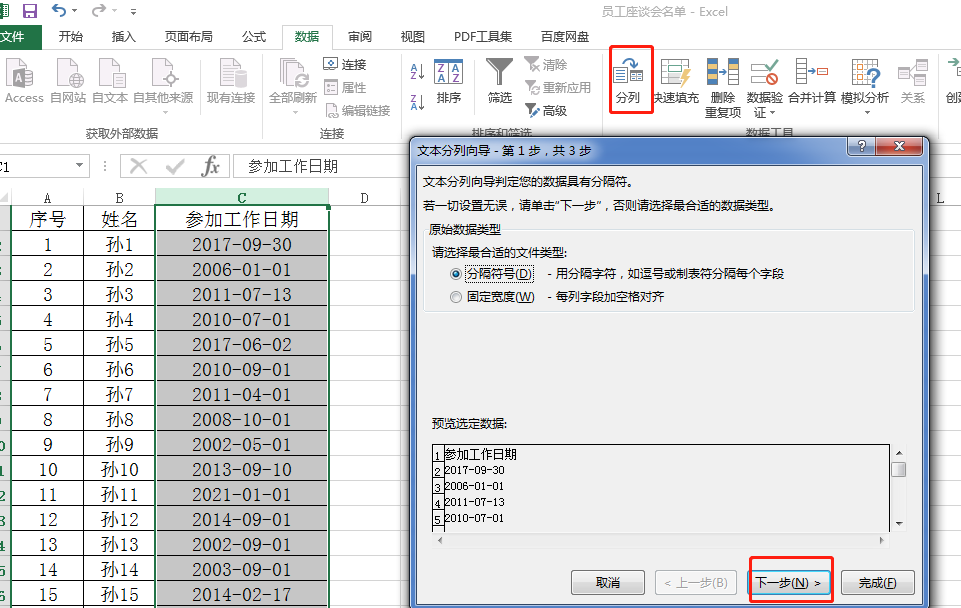The height and width of the screenshot is (608, 961).
Task: Click the 取消 (Cancel) button
Action: click(x=607, y=582)
